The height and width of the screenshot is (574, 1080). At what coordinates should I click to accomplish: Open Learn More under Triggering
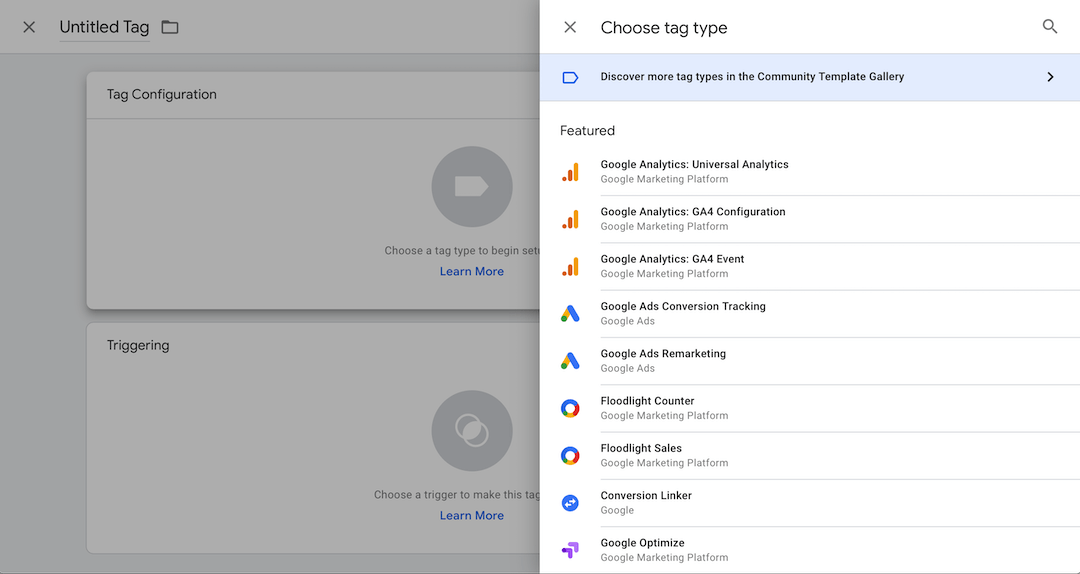(472, 515)
